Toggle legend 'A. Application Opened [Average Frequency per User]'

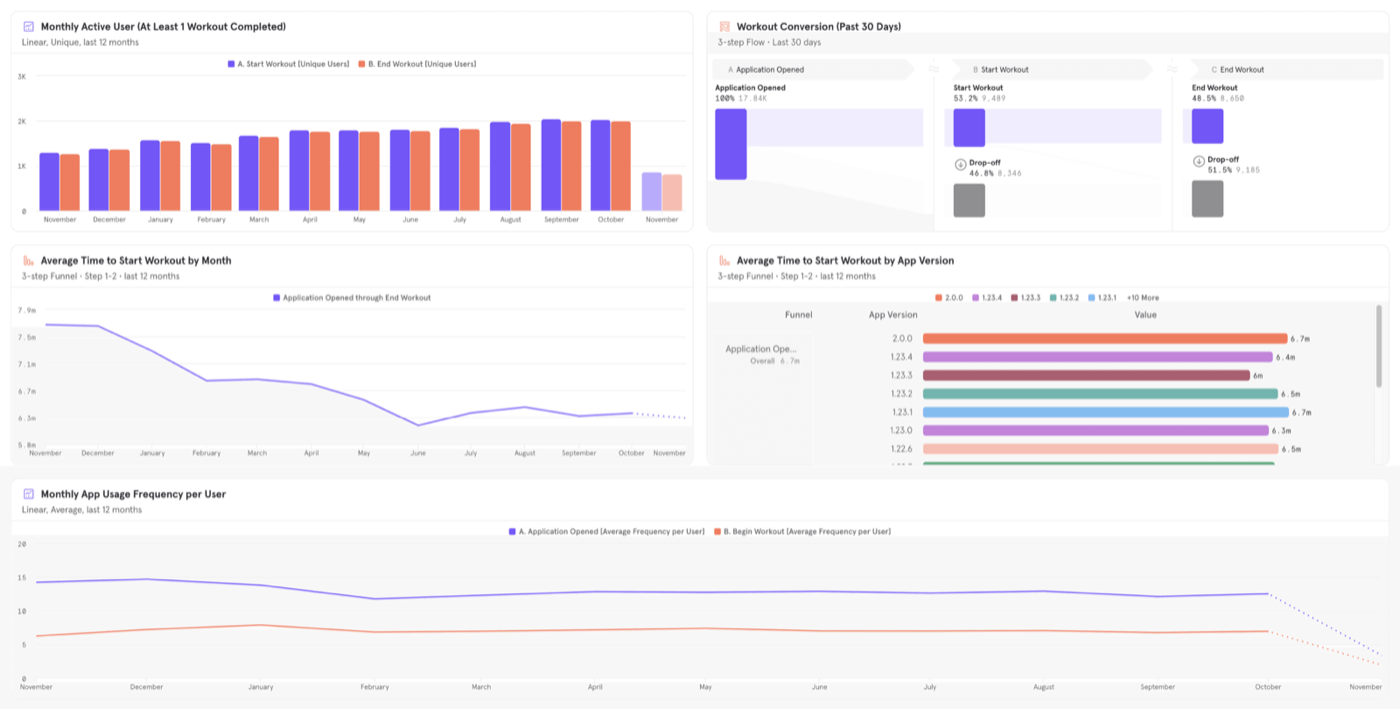point(607,532)
